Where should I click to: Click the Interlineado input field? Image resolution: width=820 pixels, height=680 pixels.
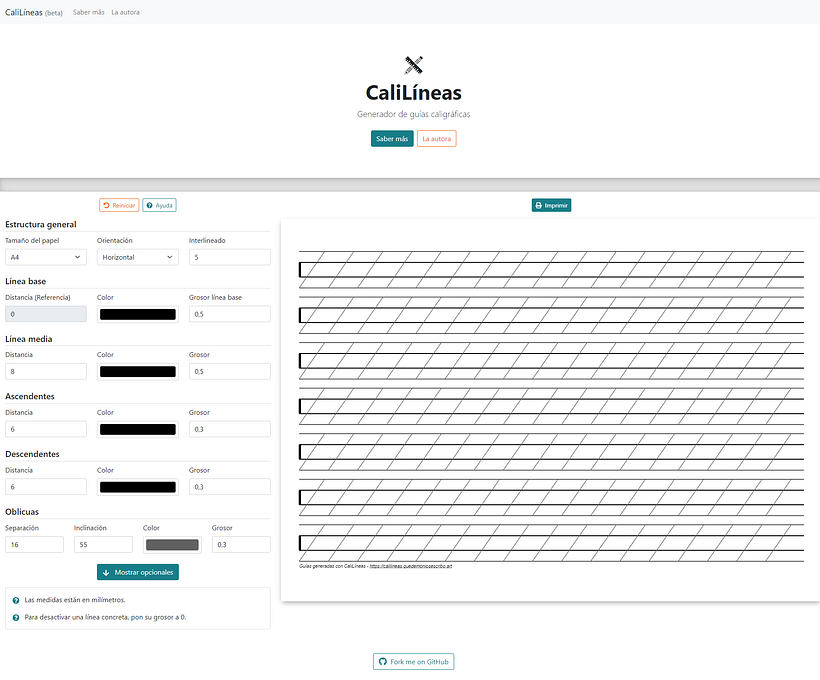click(x=229, y=257)
